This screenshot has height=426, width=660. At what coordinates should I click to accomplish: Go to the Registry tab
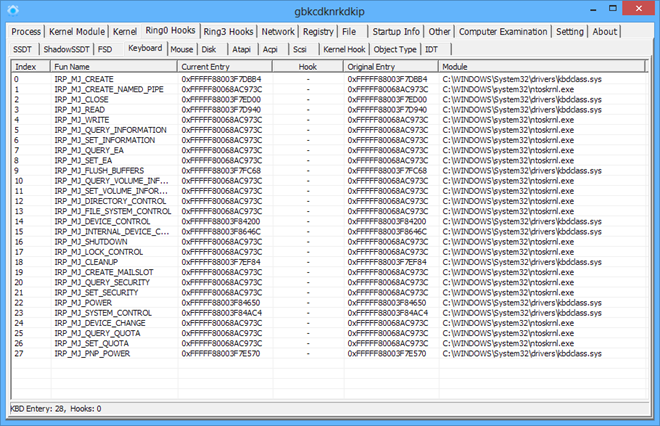(x=318, y=32)
